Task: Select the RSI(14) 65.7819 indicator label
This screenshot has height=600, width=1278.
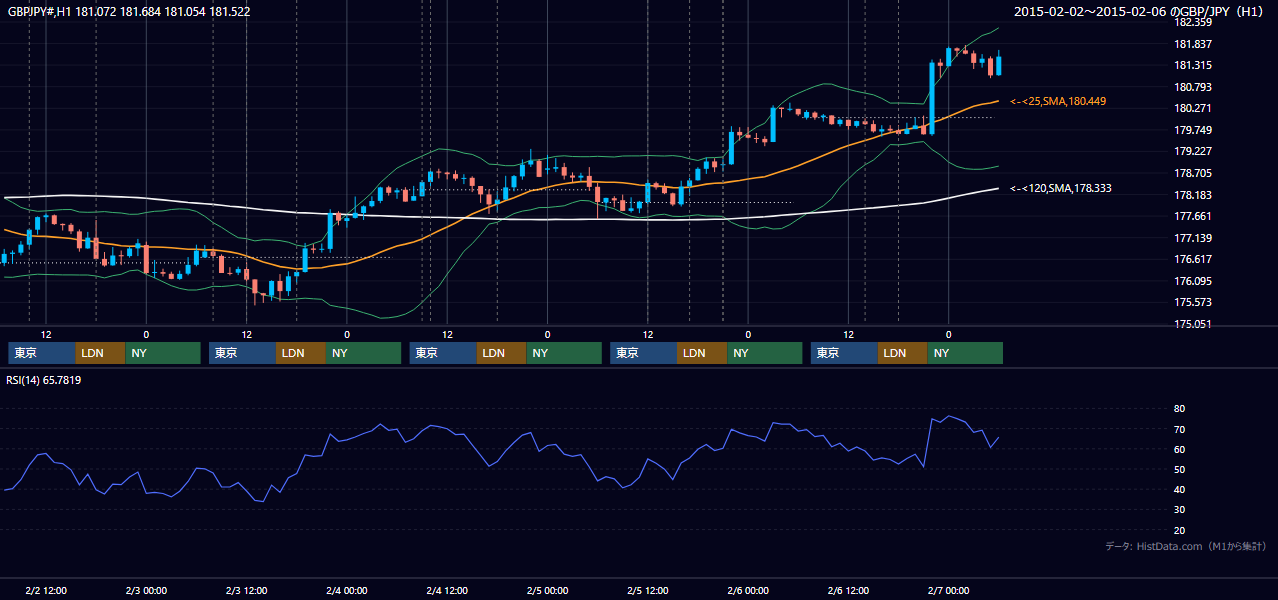Action: (x=44, y=380)
